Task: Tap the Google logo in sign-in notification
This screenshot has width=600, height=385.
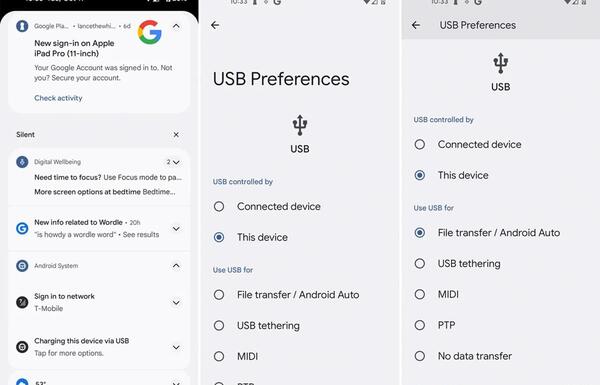Action: coord(150,32)
